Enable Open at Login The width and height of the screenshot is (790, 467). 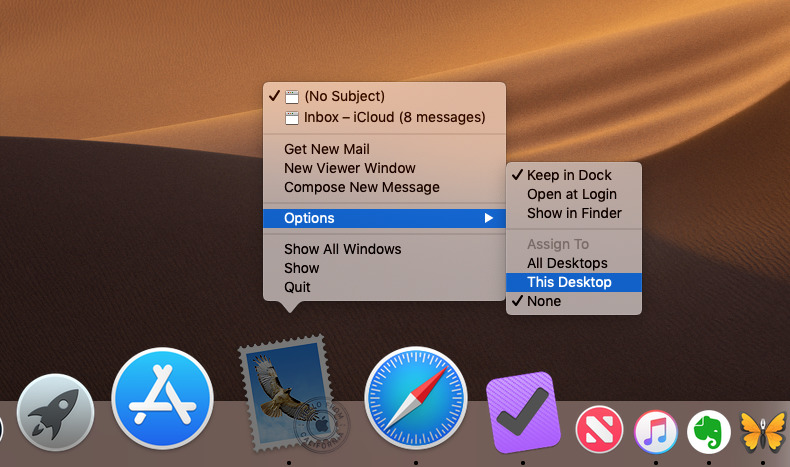[x=574, y=194]
